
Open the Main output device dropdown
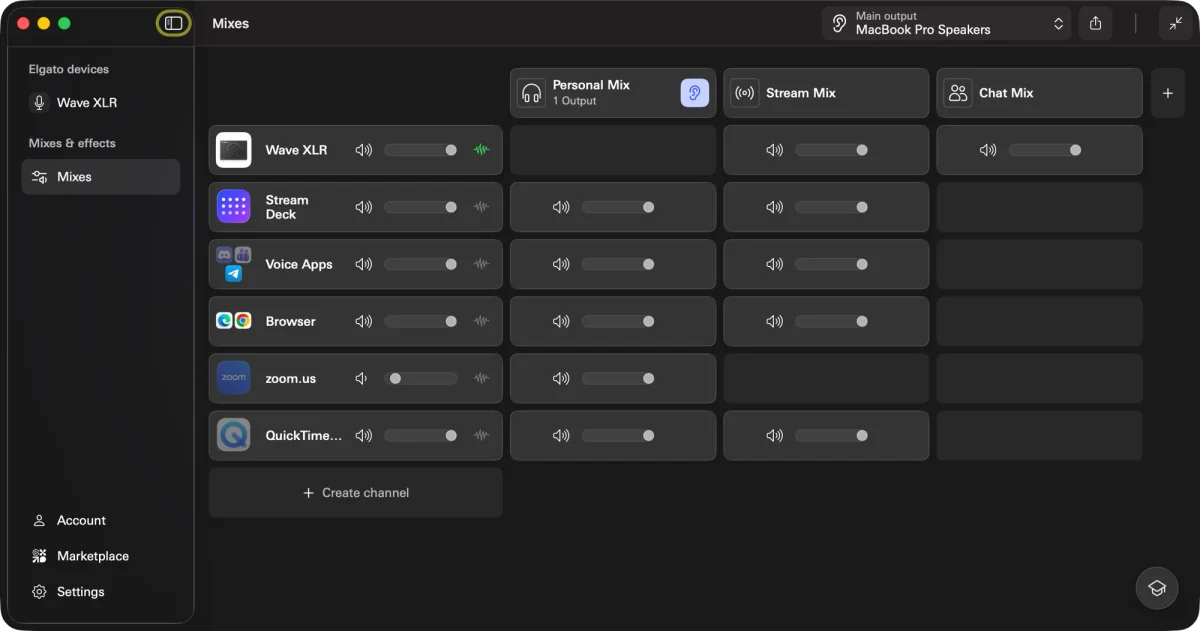point(946,23)
